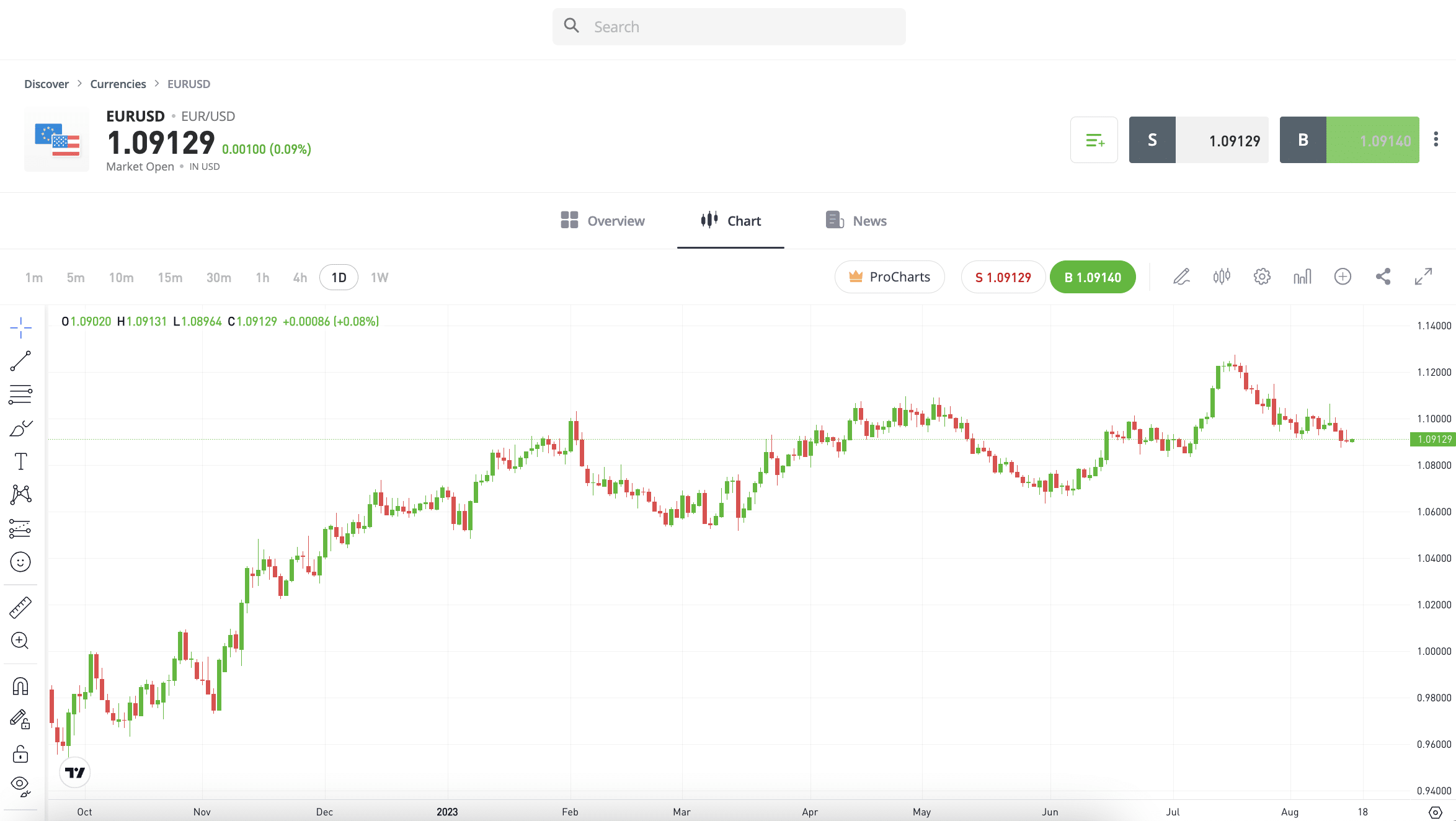The height and width of the screenshot is (821, 1456).
Task: Open ProCharts
Action: point(890,277)
